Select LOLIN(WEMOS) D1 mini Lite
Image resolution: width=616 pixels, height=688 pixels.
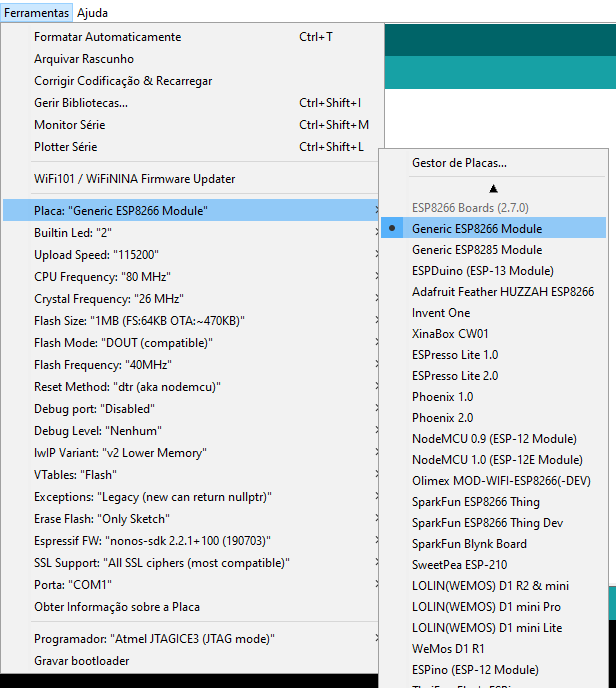(494, 628)
